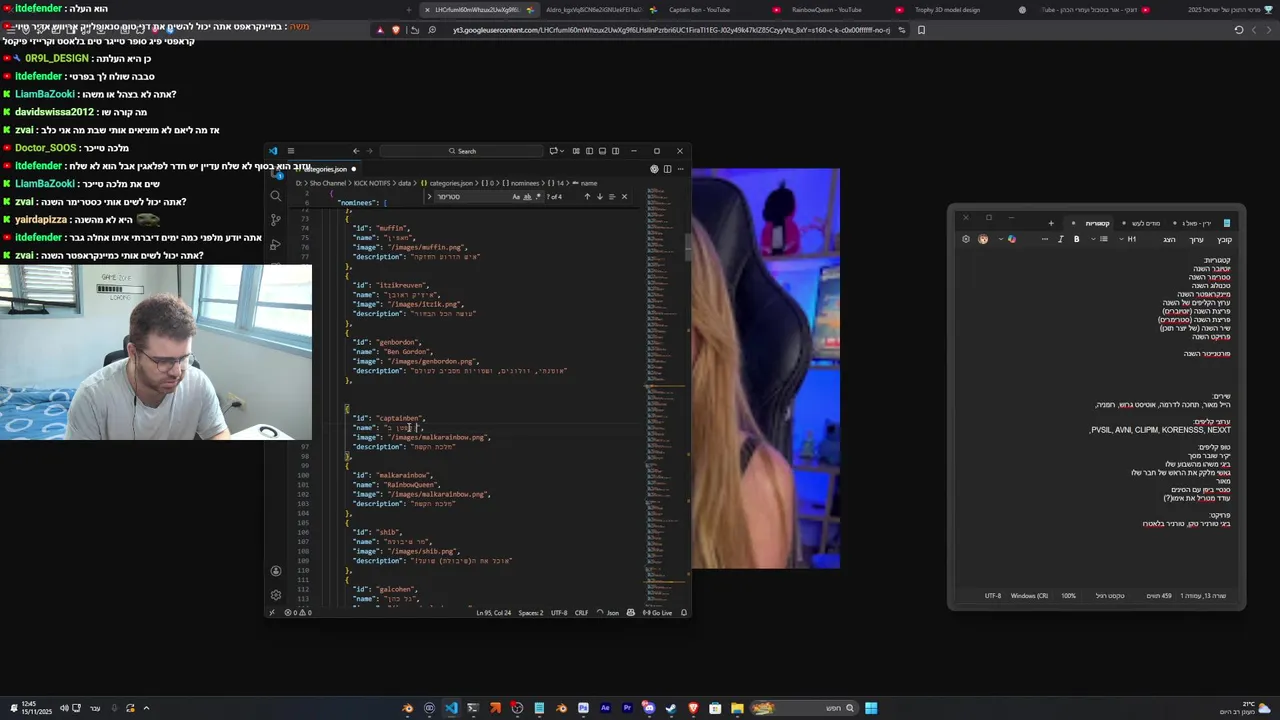Open the Hebrew Edit menu in Notepad

(1197, 239)
